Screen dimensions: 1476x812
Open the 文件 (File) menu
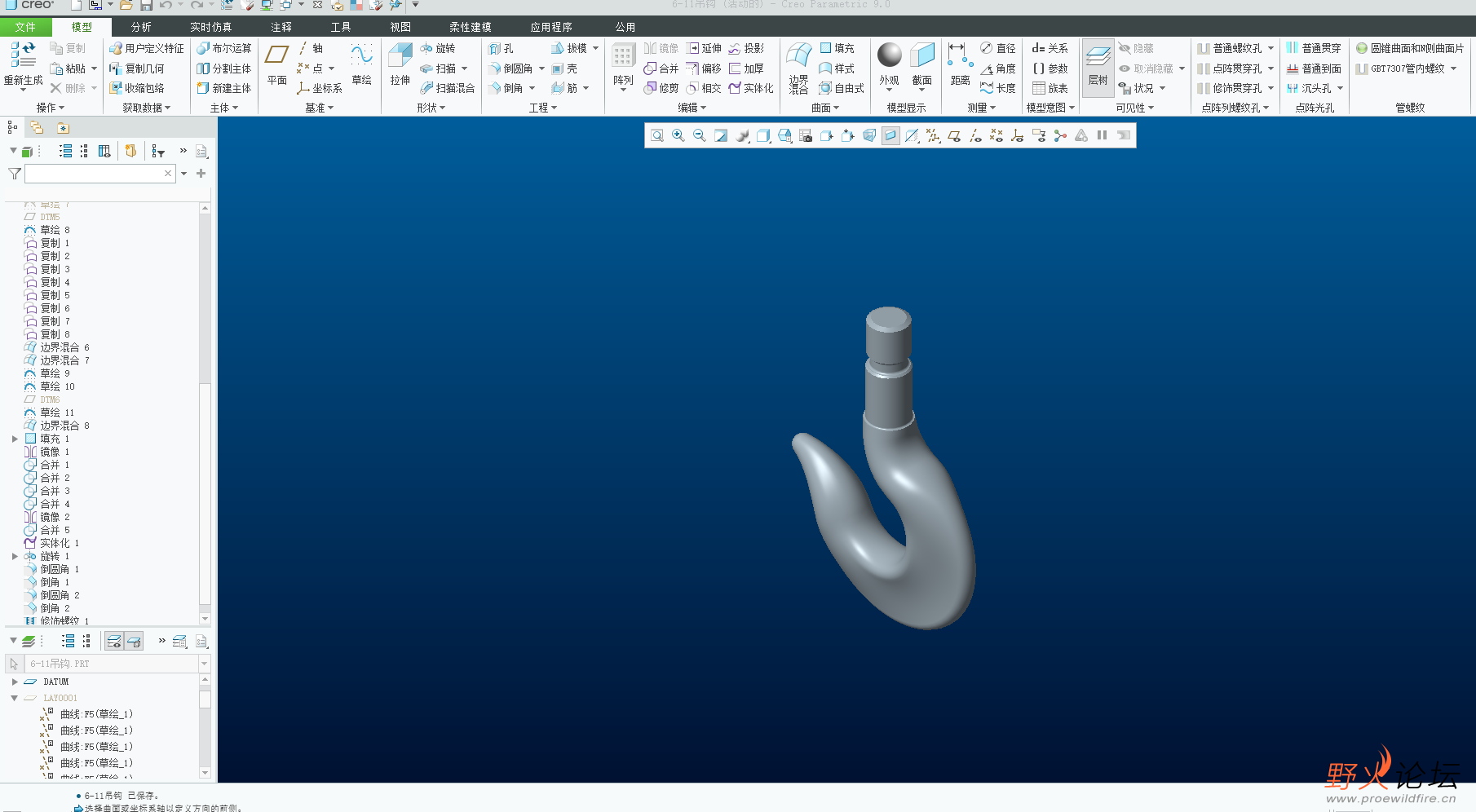coord(25,27)
